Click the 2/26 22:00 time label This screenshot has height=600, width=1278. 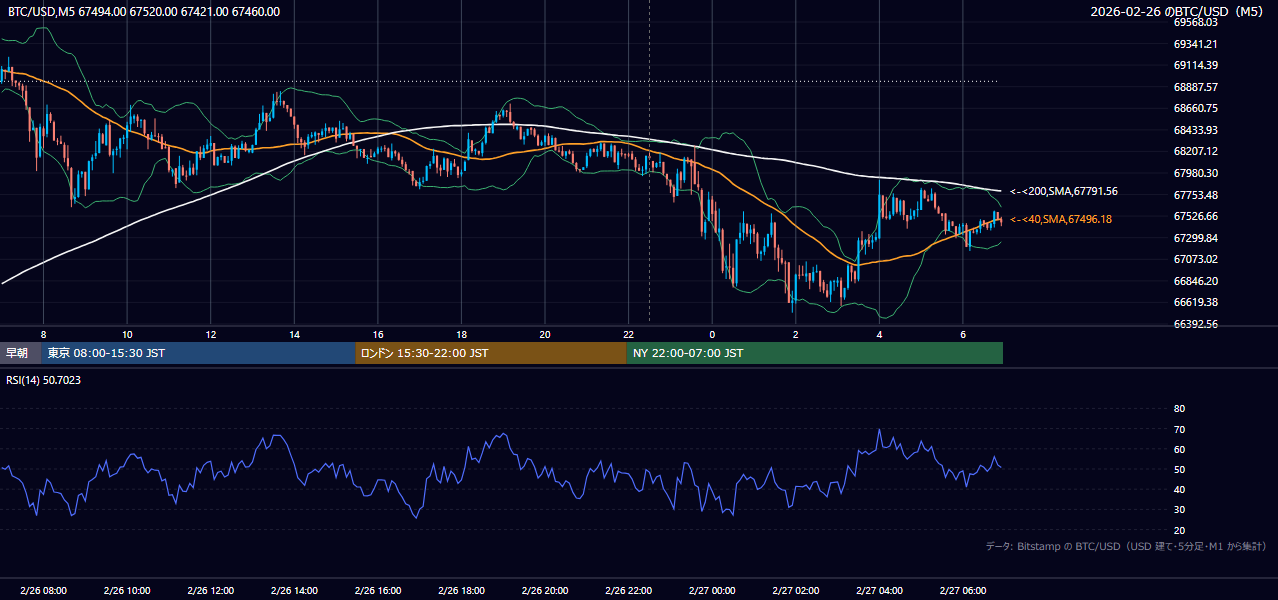tap(628, 591)
